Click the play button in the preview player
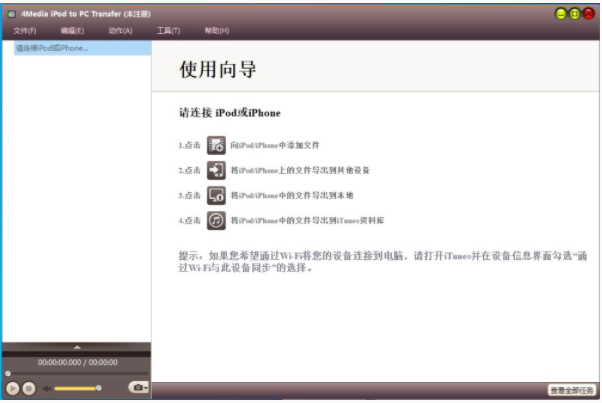This screenshot has height=403, width=602. click(x=12, y=388)
